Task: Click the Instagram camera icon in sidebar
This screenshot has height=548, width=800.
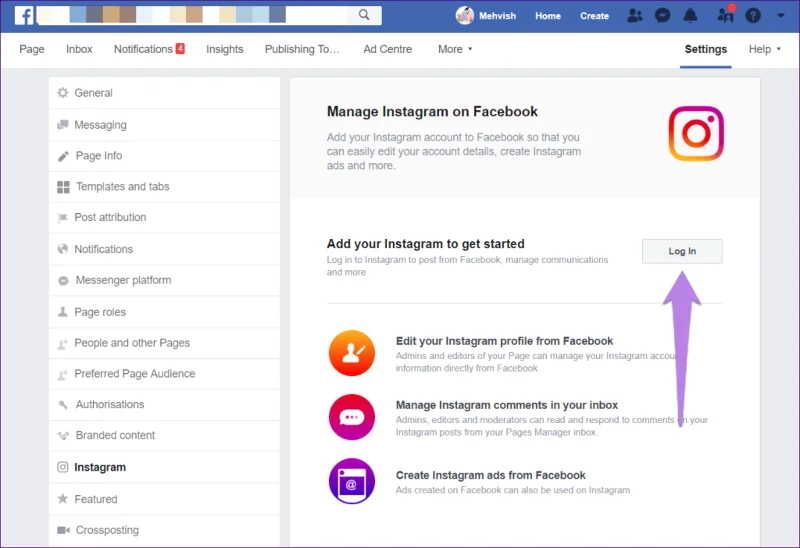Action: click(62, 467)
